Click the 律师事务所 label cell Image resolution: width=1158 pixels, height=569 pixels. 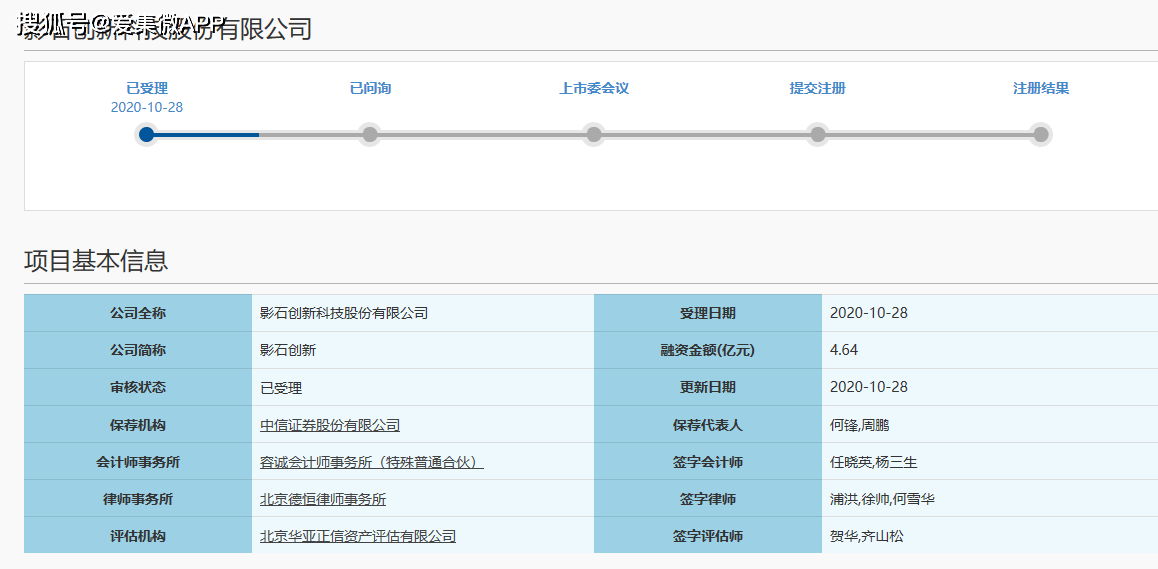pyautogui.click(x=138, y=498)
